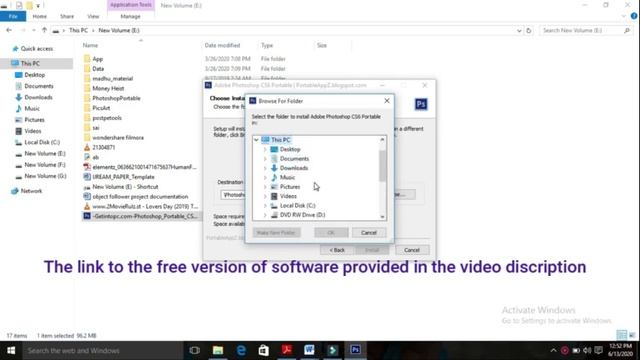Screen dimensions: 640x360
Task: Click Make New Folder button
Action: (x=276, y=233)
